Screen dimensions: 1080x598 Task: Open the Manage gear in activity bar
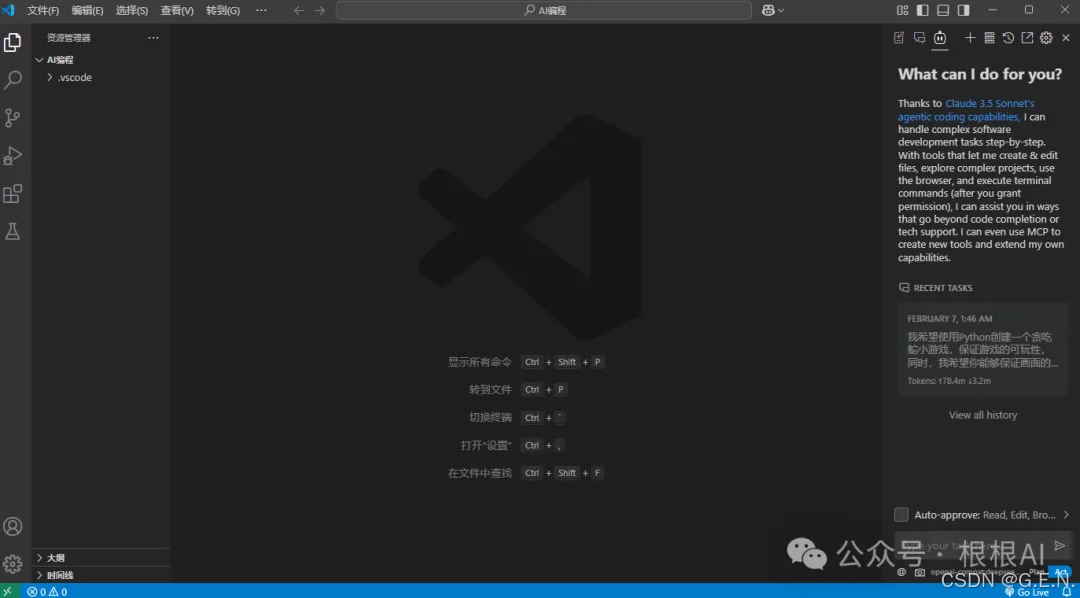tap(12, 564)
